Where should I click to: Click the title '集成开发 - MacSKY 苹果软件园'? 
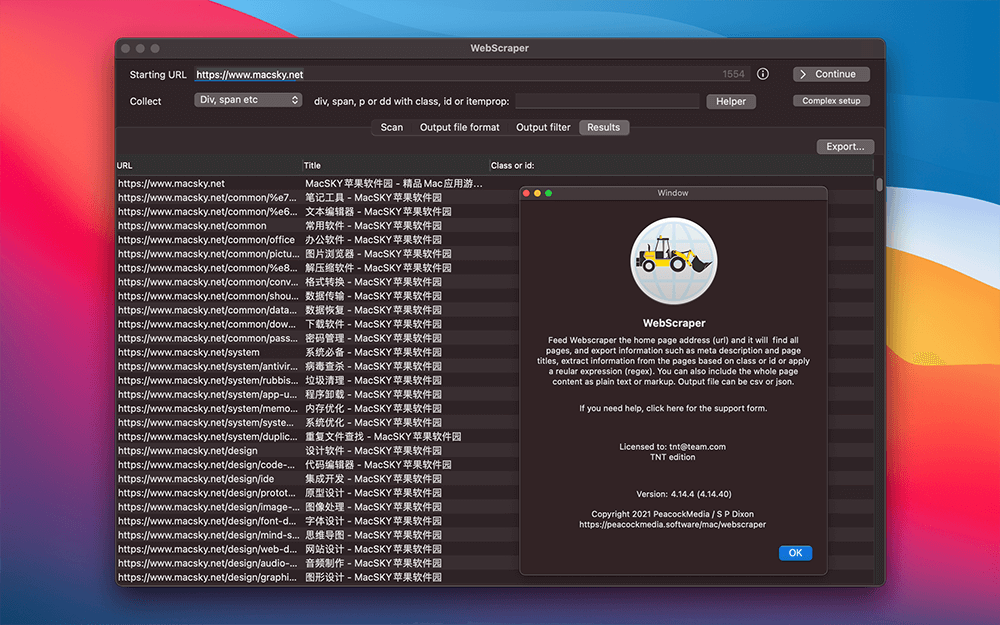tap(373, 479)
